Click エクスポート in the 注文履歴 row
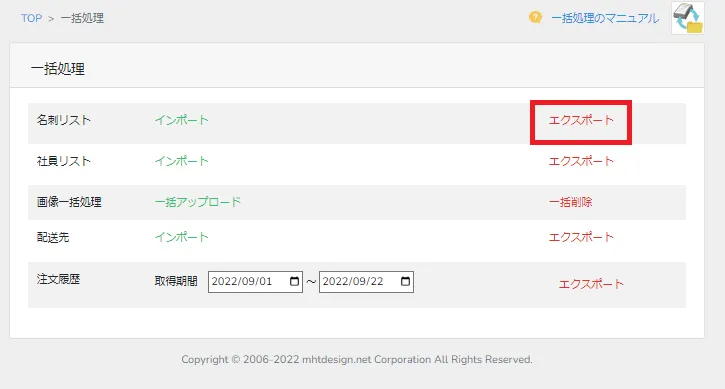The height and width of the screenshot is (389, 725). coord(591,284)
